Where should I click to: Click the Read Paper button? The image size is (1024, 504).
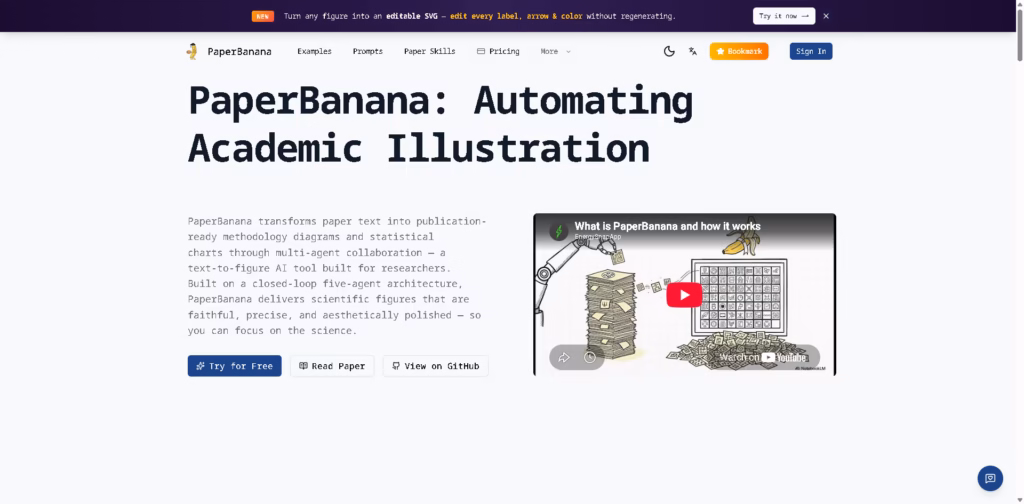pyautogui.click(x=332, y=366)
